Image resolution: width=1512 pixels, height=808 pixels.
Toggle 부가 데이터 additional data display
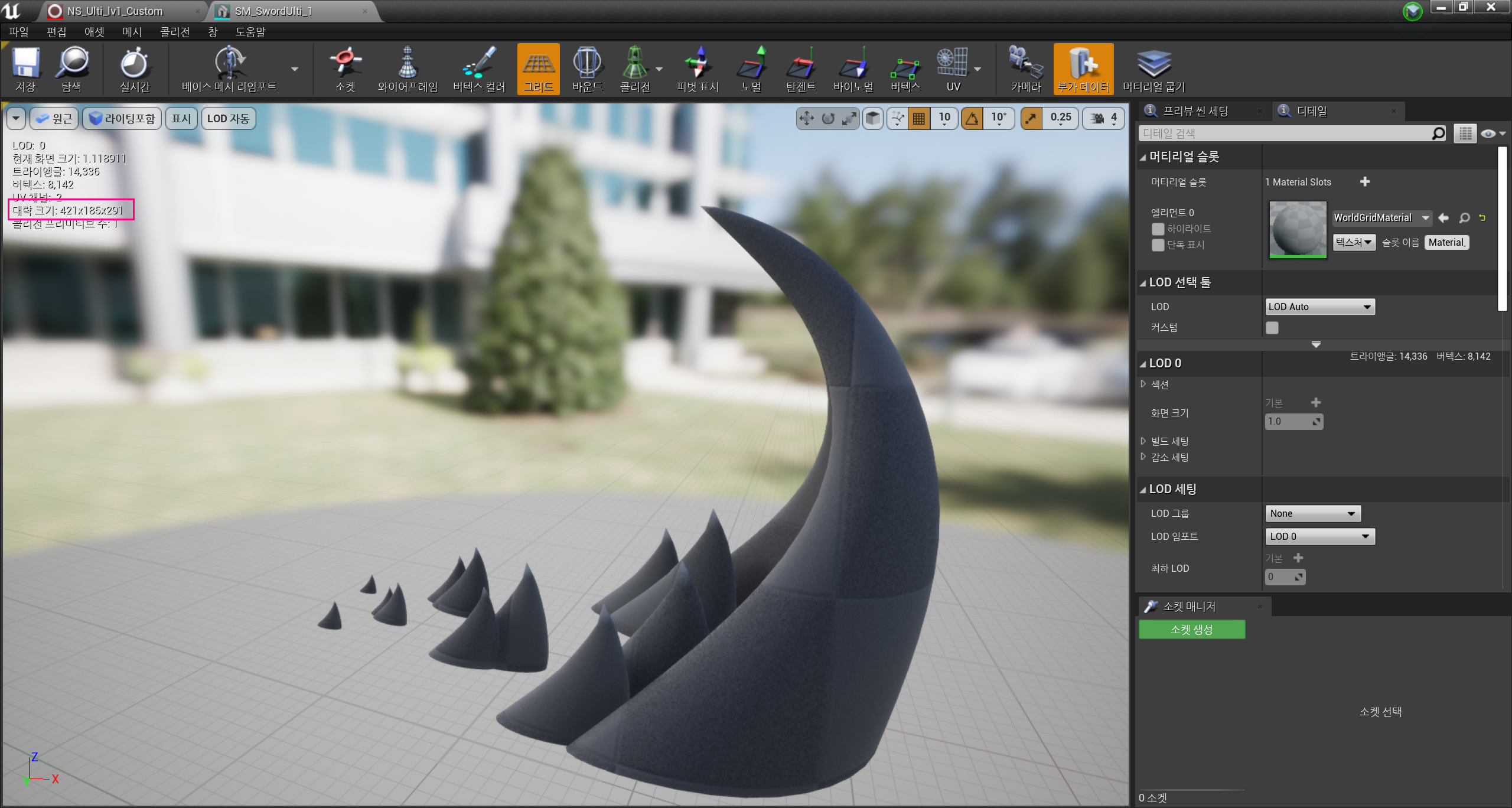[1083, 69]
